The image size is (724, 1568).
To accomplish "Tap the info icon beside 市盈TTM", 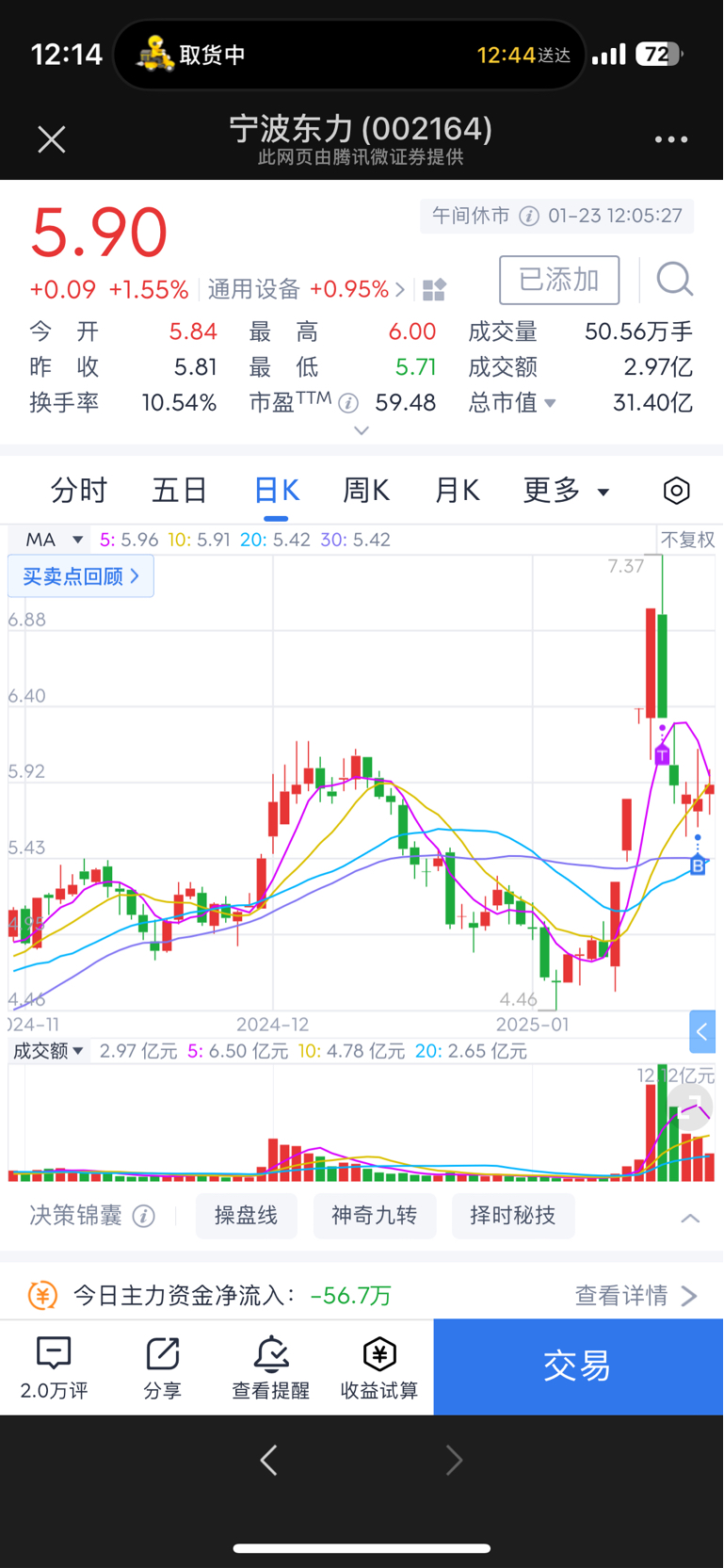I will tap(348, 403).
